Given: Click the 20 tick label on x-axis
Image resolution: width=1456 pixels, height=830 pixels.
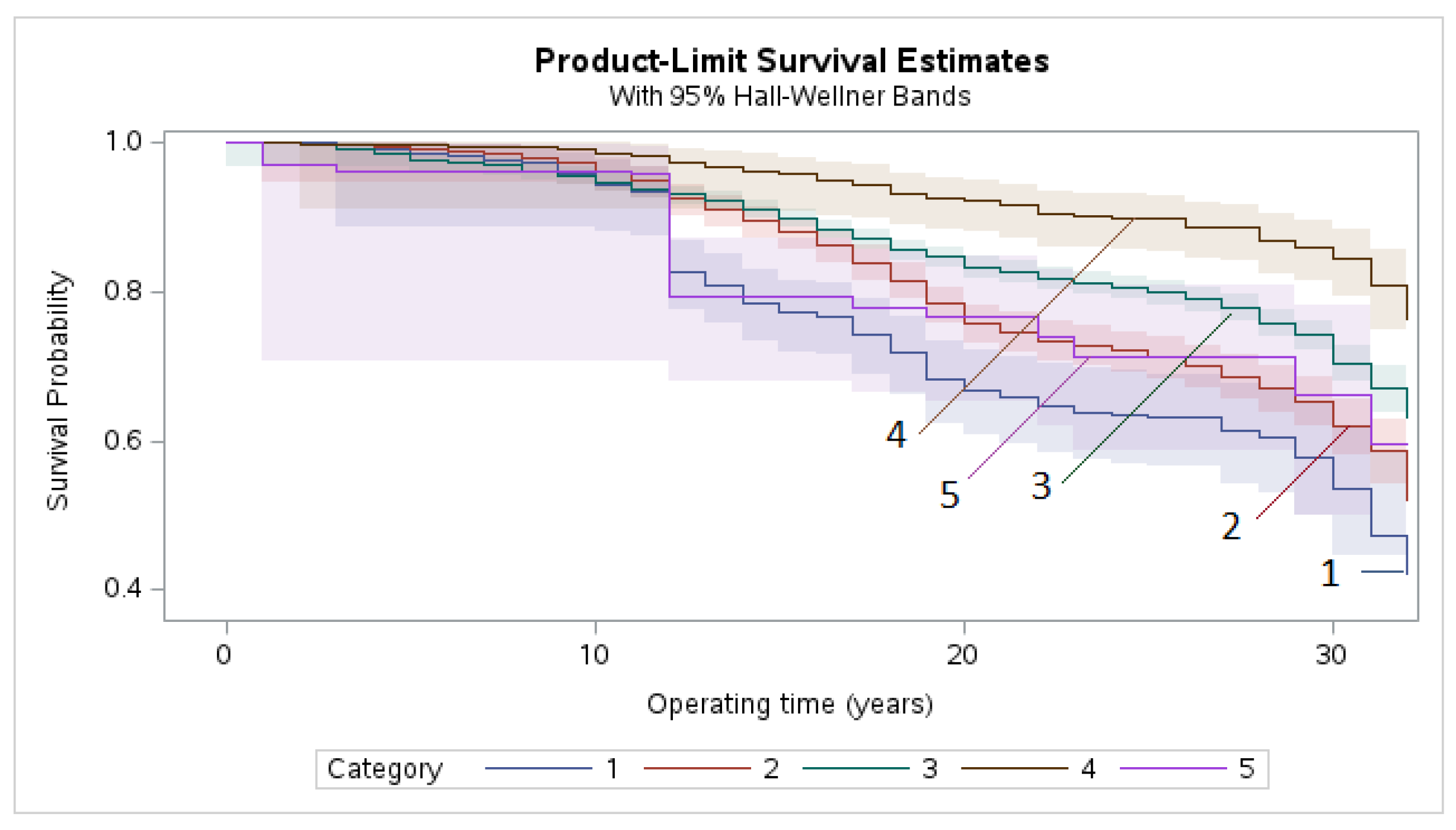Looking at the screenshot, I should coord(963,655).
